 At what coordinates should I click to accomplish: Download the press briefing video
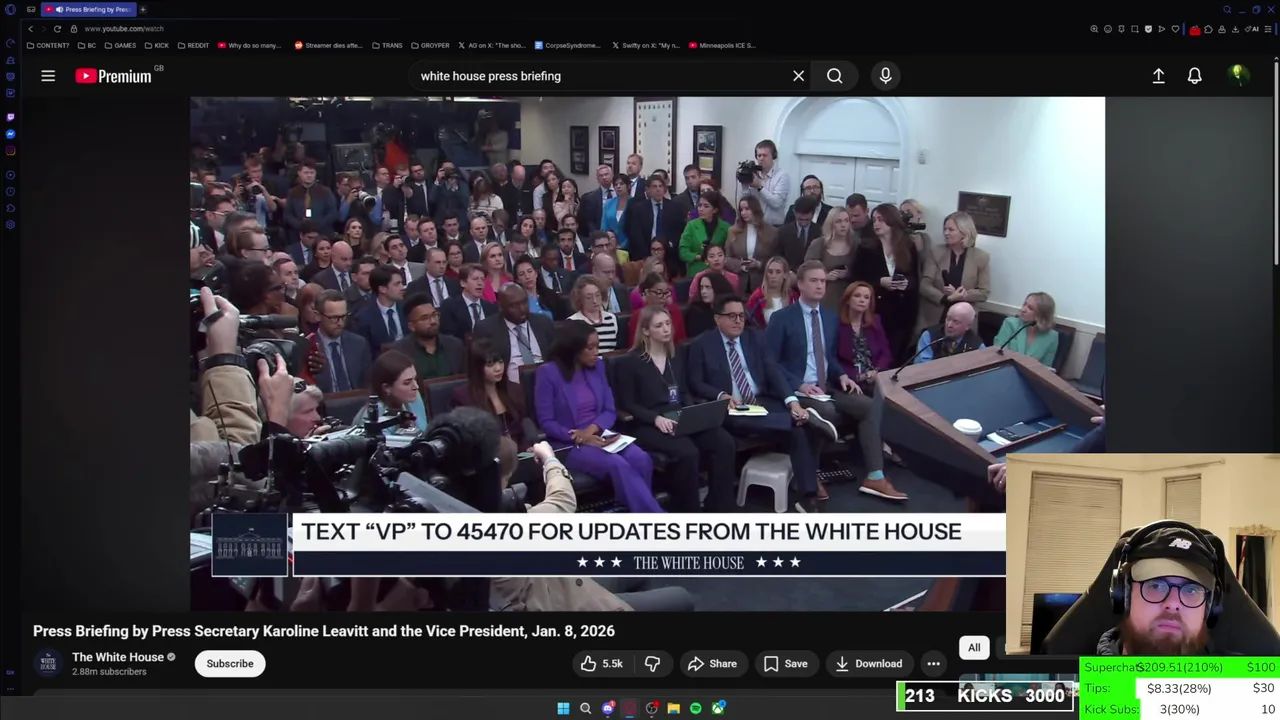(x=868, y=664)
